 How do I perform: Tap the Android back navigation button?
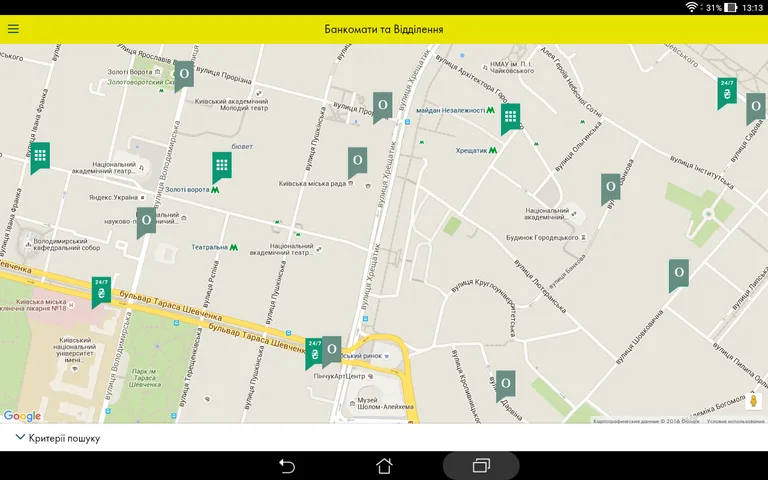287,465
